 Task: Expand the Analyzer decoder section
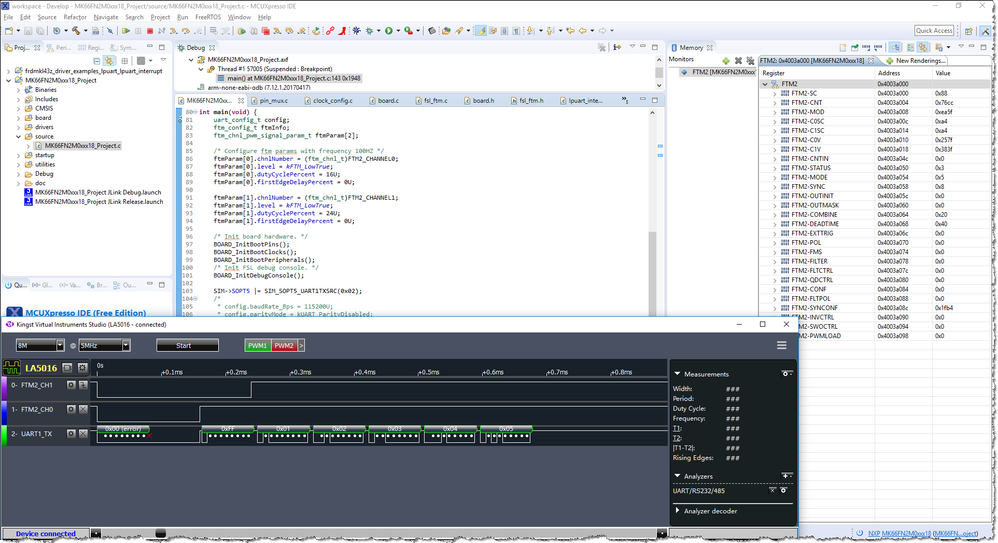[x=678, y=511]
